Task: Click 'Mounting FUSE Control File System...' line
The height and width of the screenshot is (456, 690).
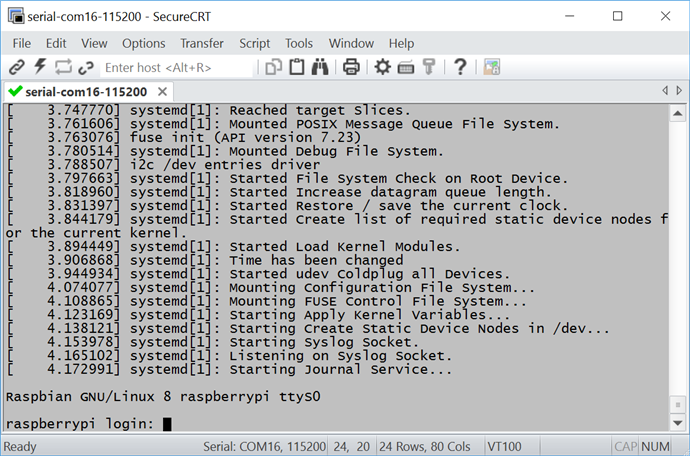Action: [x=267, y=301]
